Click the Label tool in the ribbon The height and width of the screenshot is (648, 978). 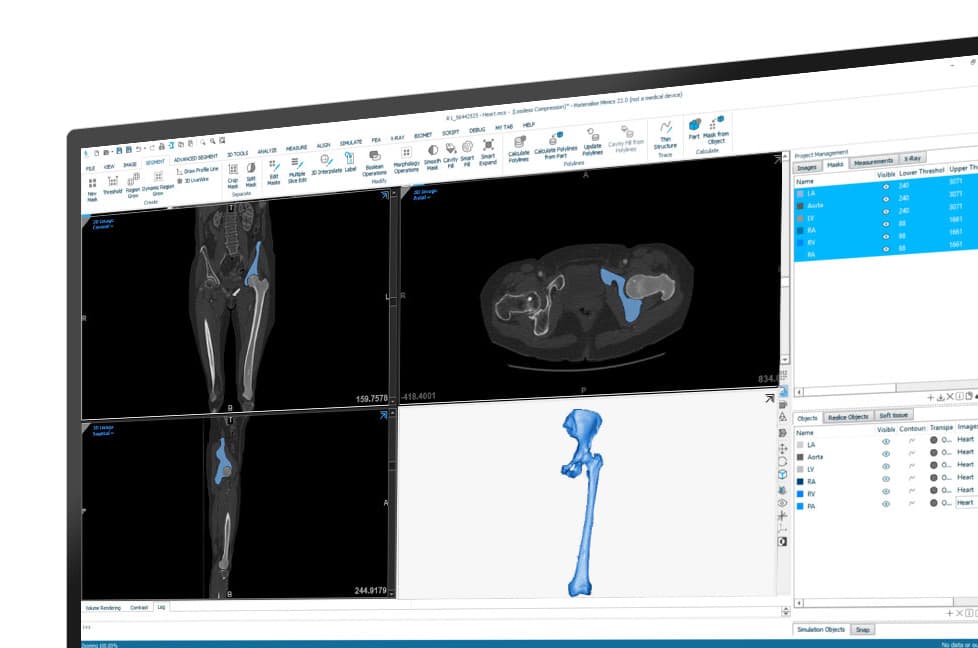pos(350,162)
